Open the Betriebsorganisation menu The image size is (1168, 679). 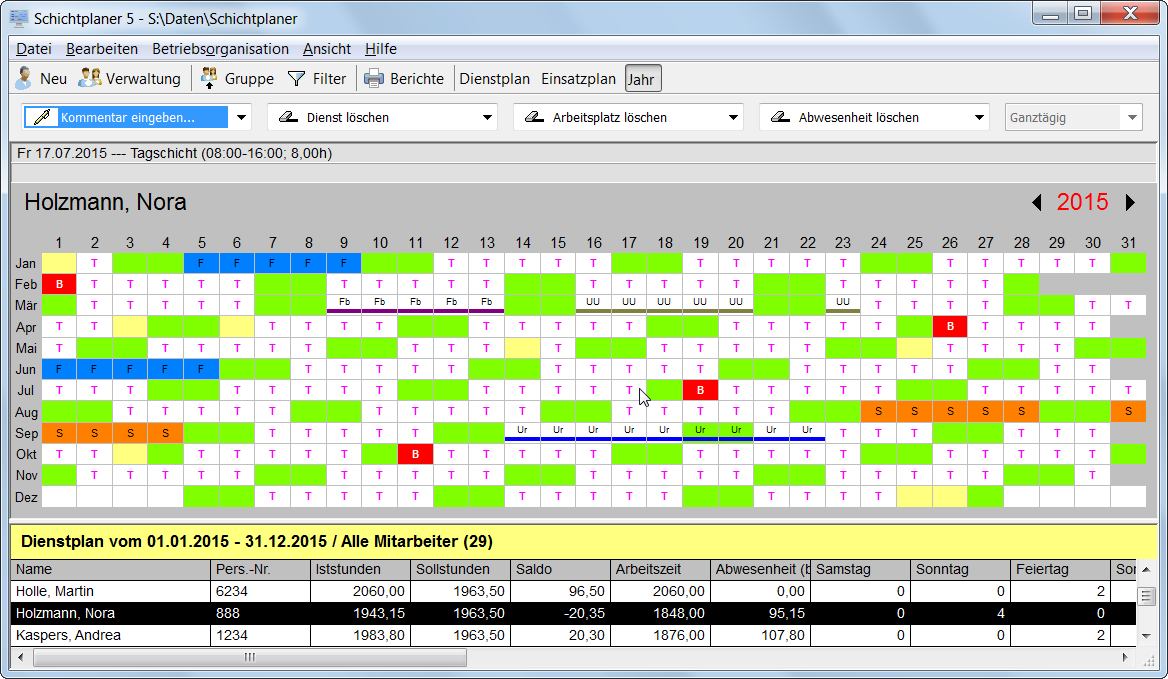220,49
